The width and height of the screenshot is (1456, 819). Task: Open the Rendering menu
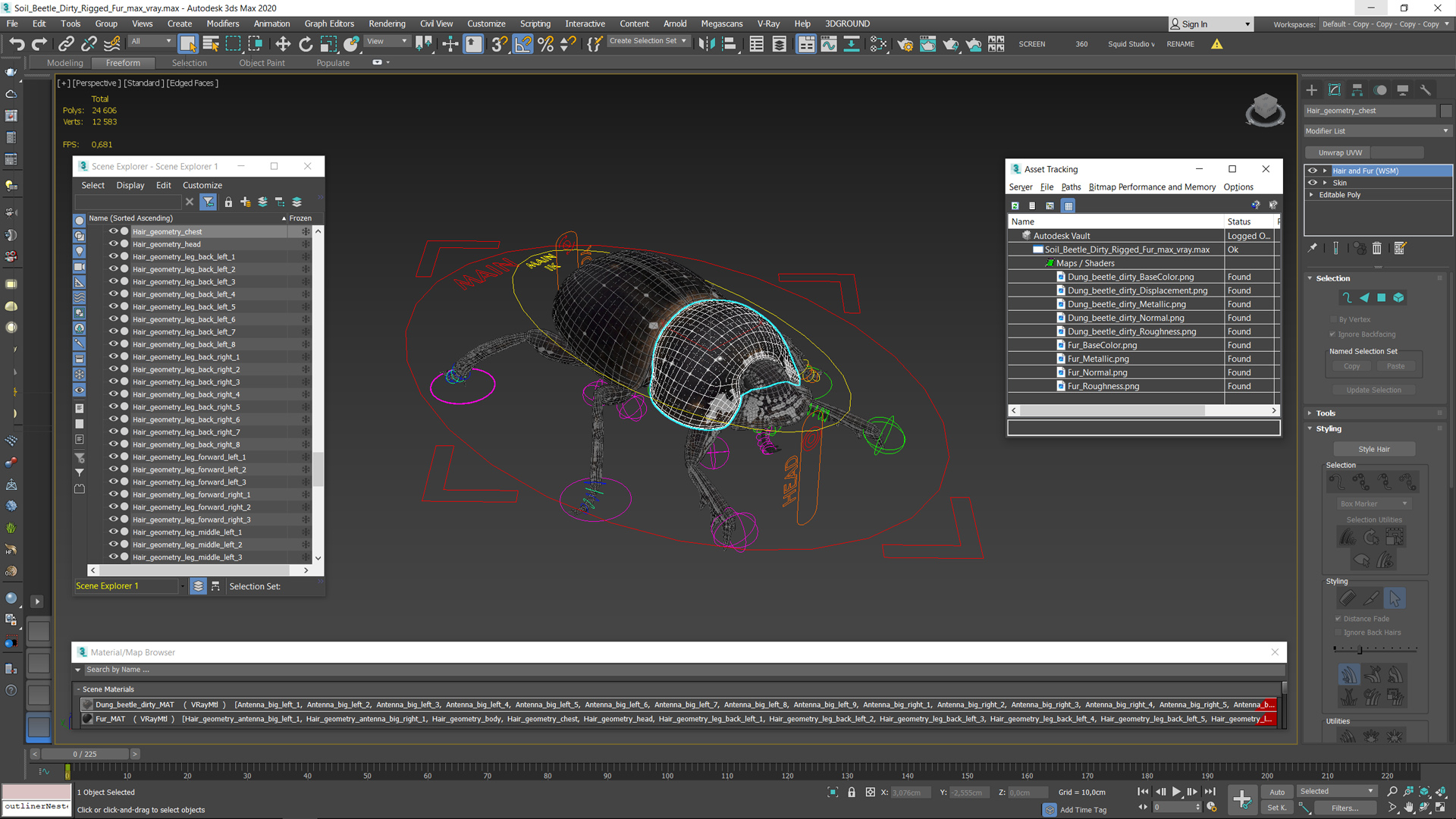click(x=387, y=24)
